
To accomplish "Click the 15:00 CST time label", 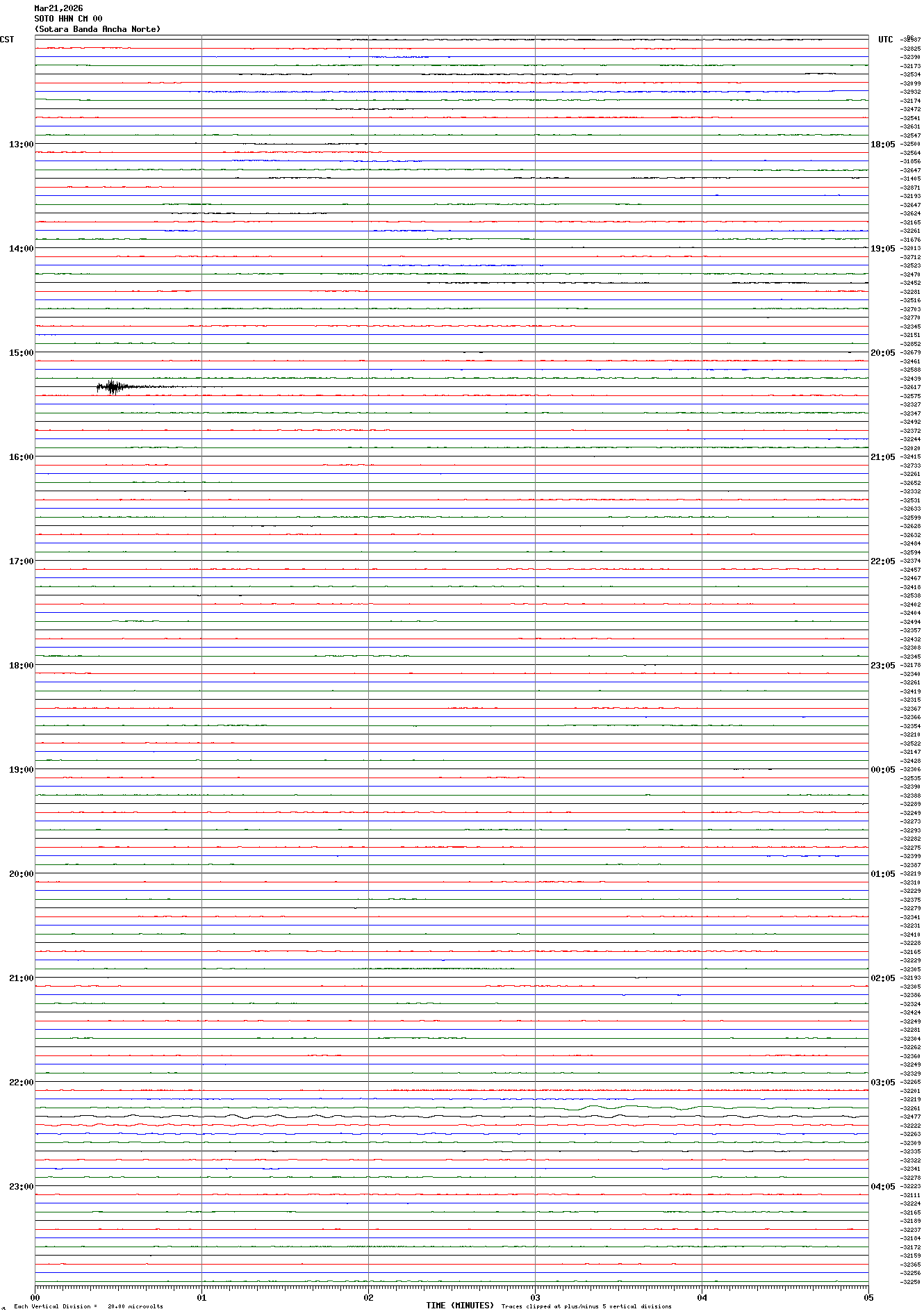I will click(21, 353).
